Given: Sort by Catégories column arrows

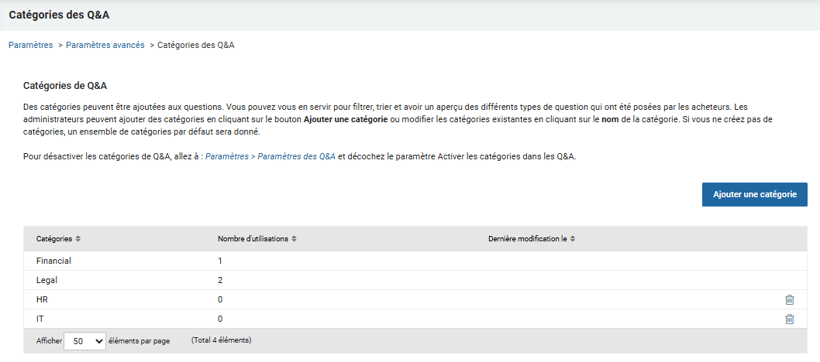Looking at the screenshot, I should pyautogui.click(x=78, y=239).
